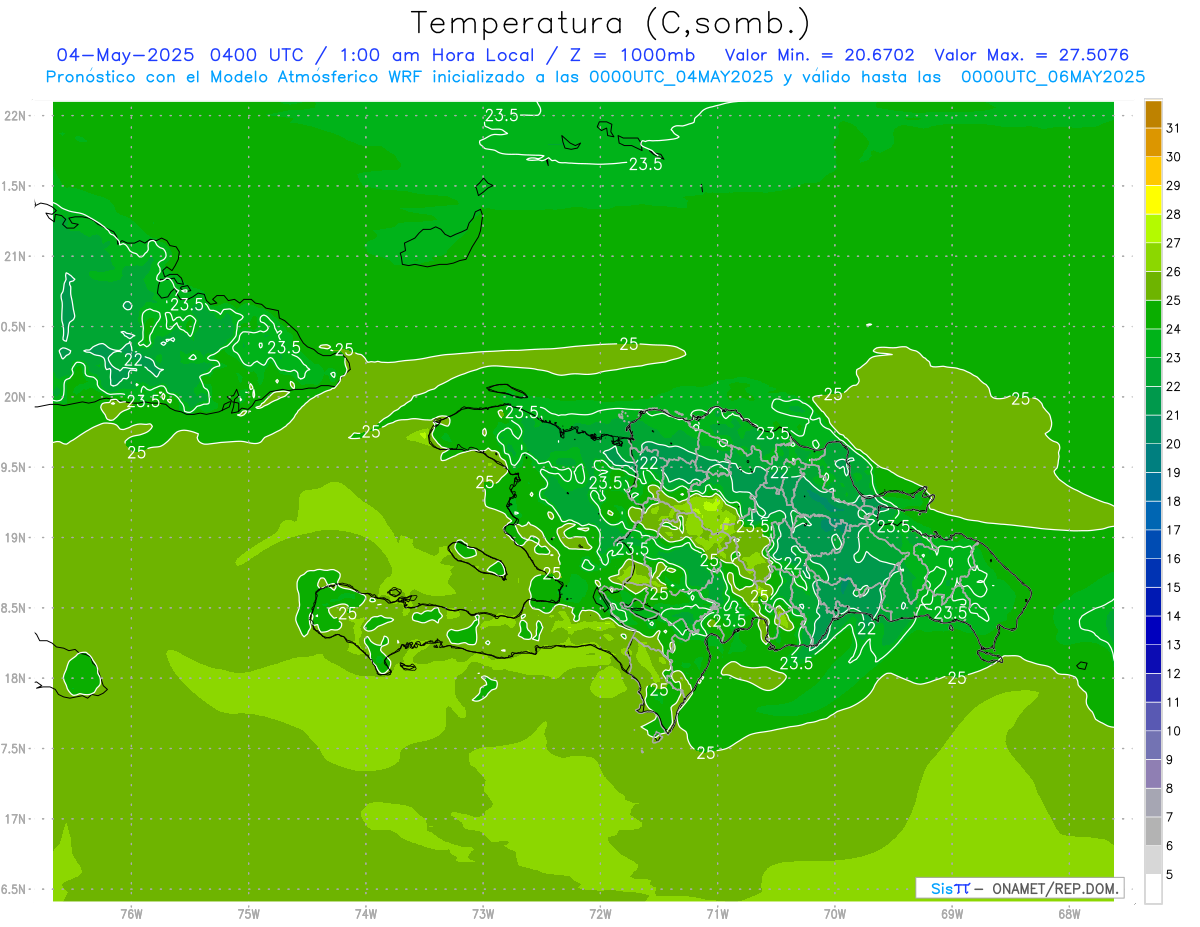Click legend value 7
Image resolution: width=1200 pixels, height=927 pixels.
point(1170,817)
